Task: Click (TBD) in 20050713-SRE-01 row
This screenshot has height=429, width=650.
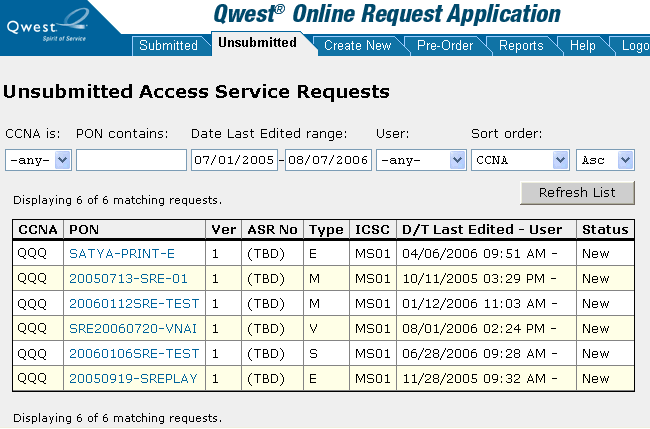Action: 266,279
